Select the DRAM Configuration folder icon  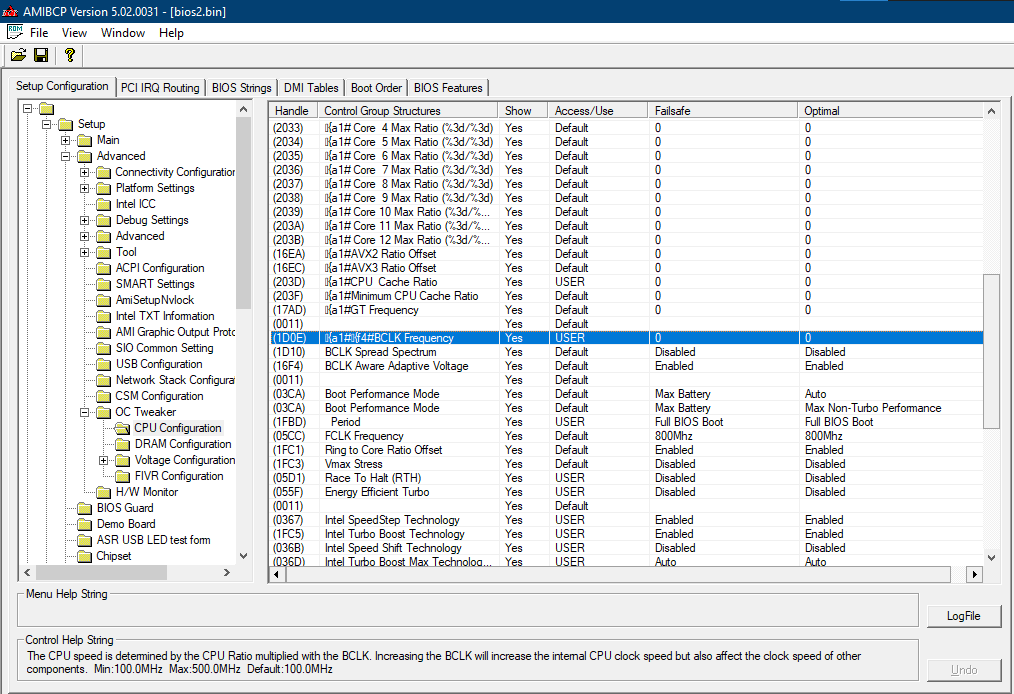tap(122, 444)
